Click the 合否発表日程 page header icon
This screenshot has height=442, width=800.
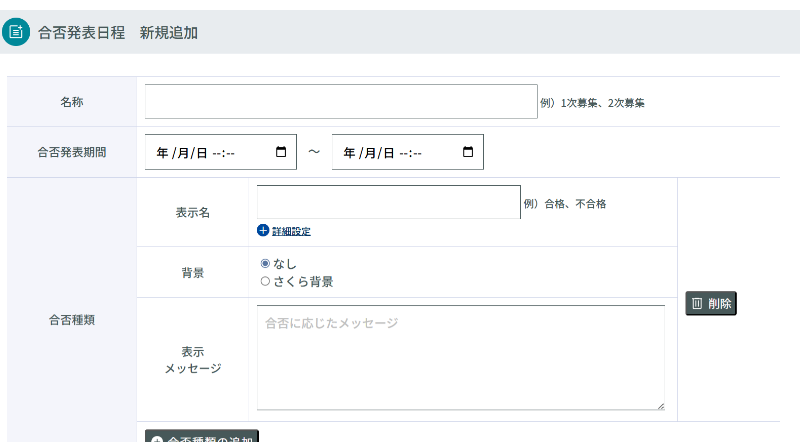coord(16,32)
